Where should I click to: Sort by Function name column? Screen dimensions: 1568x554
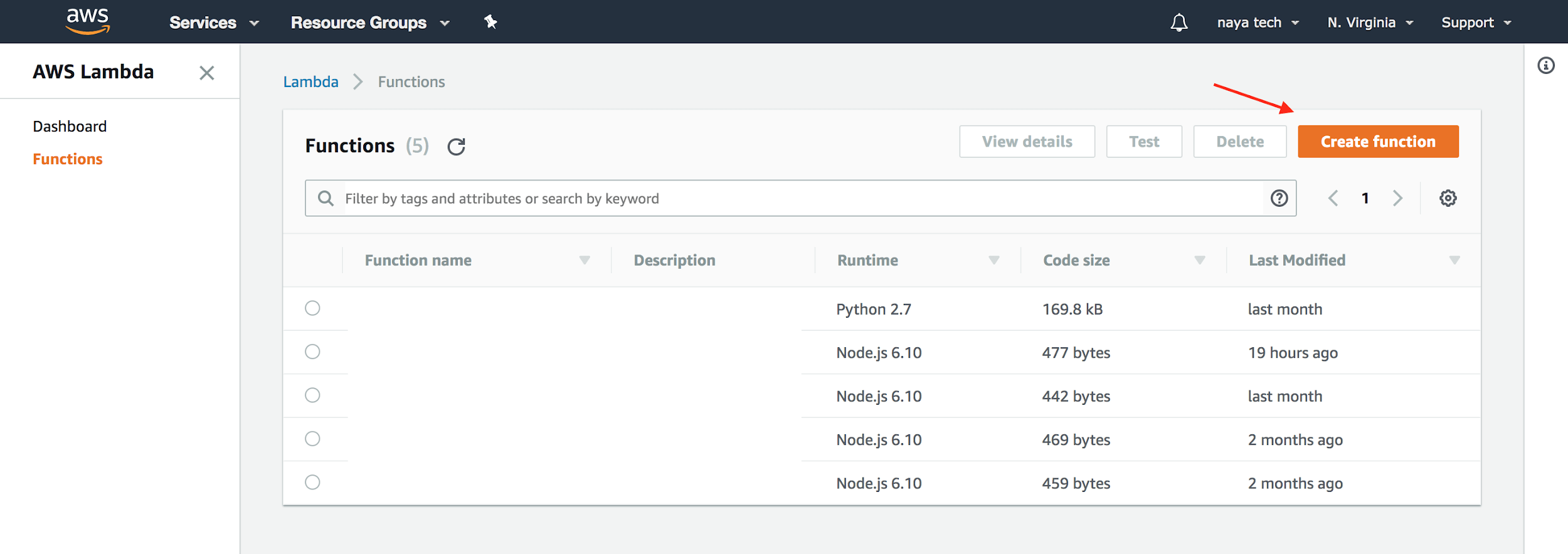pos(585,260)
